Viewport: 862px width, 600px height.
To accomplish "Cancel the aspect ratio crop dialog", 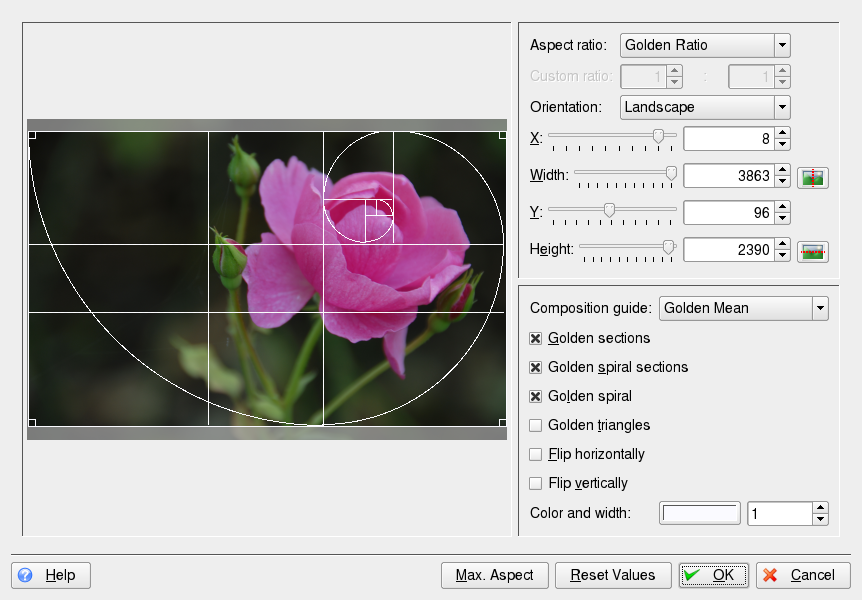I will [803, 575].
